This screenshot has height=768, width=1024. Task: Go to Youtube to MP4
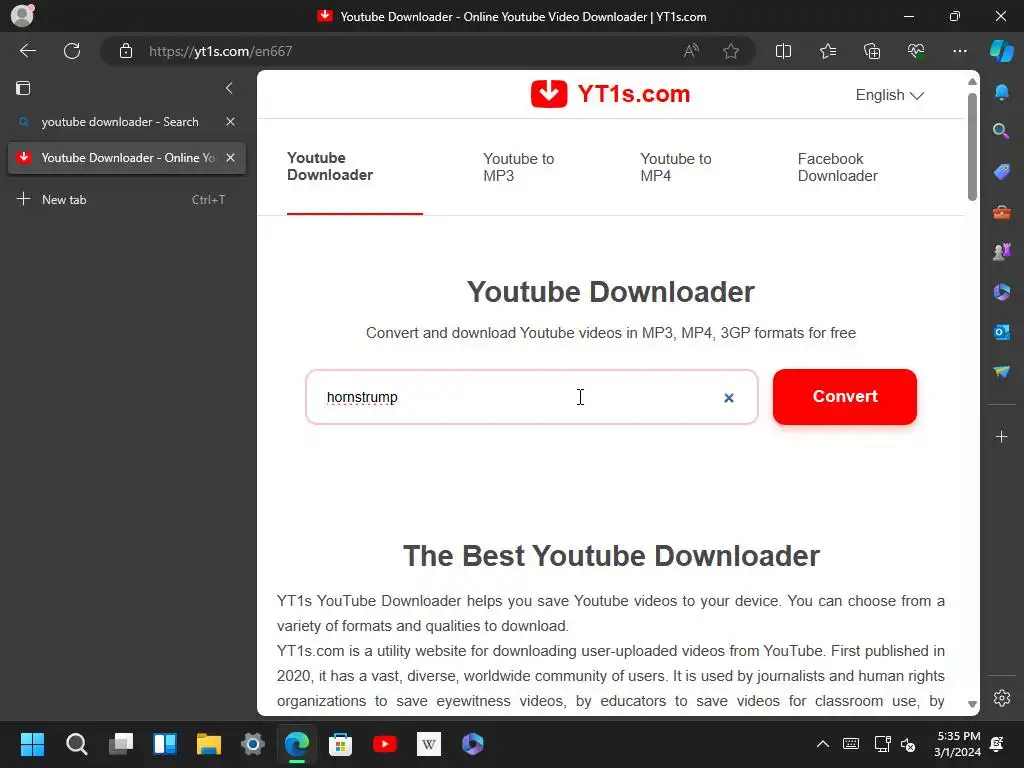pos(675,167)
